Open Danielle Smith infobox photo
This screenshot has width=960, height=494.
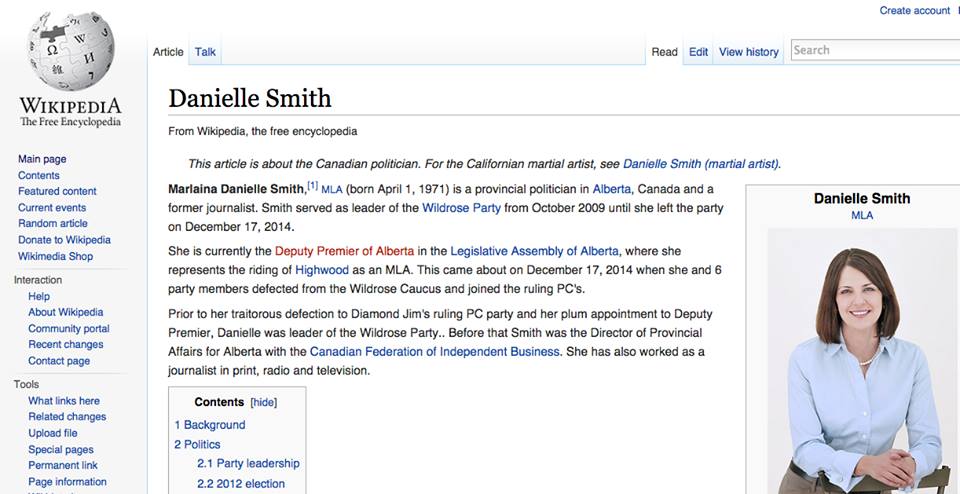click(x=862, y=361)
